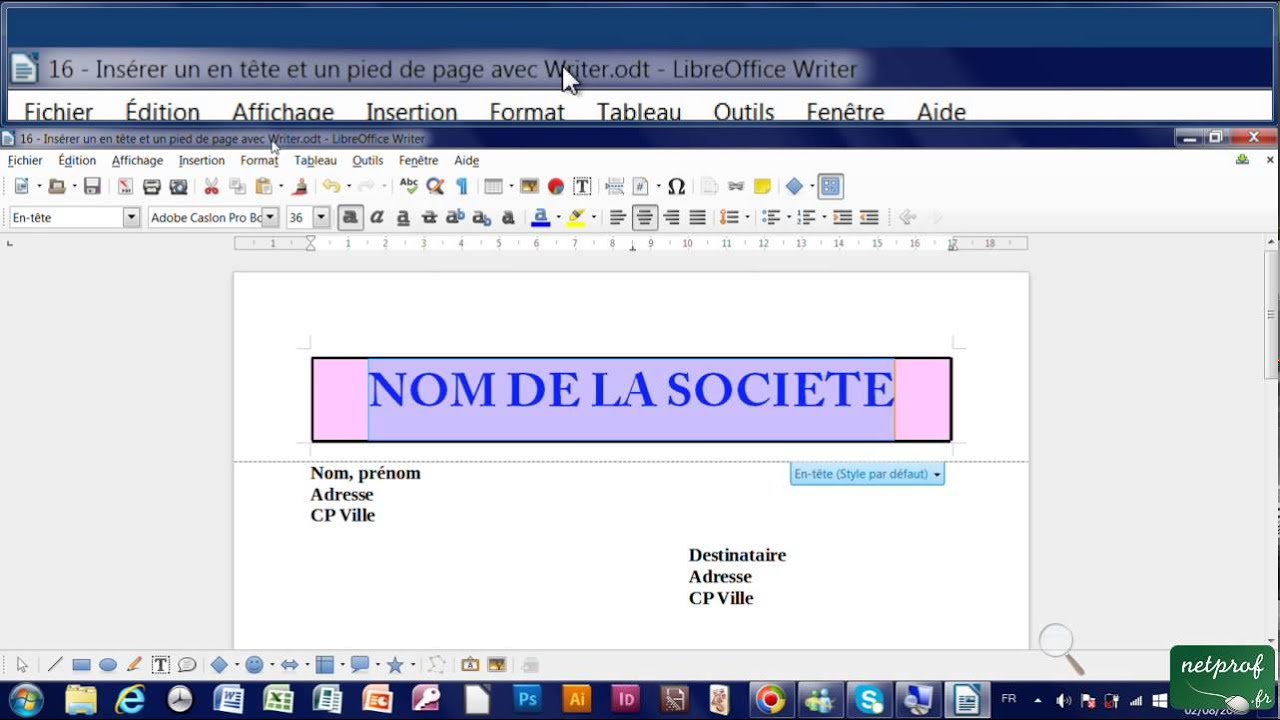The width and height of the screenshot is (1280, 720).
Task: Toggle formatting marks with the pilcrow icon
Action: pos(461,186)
